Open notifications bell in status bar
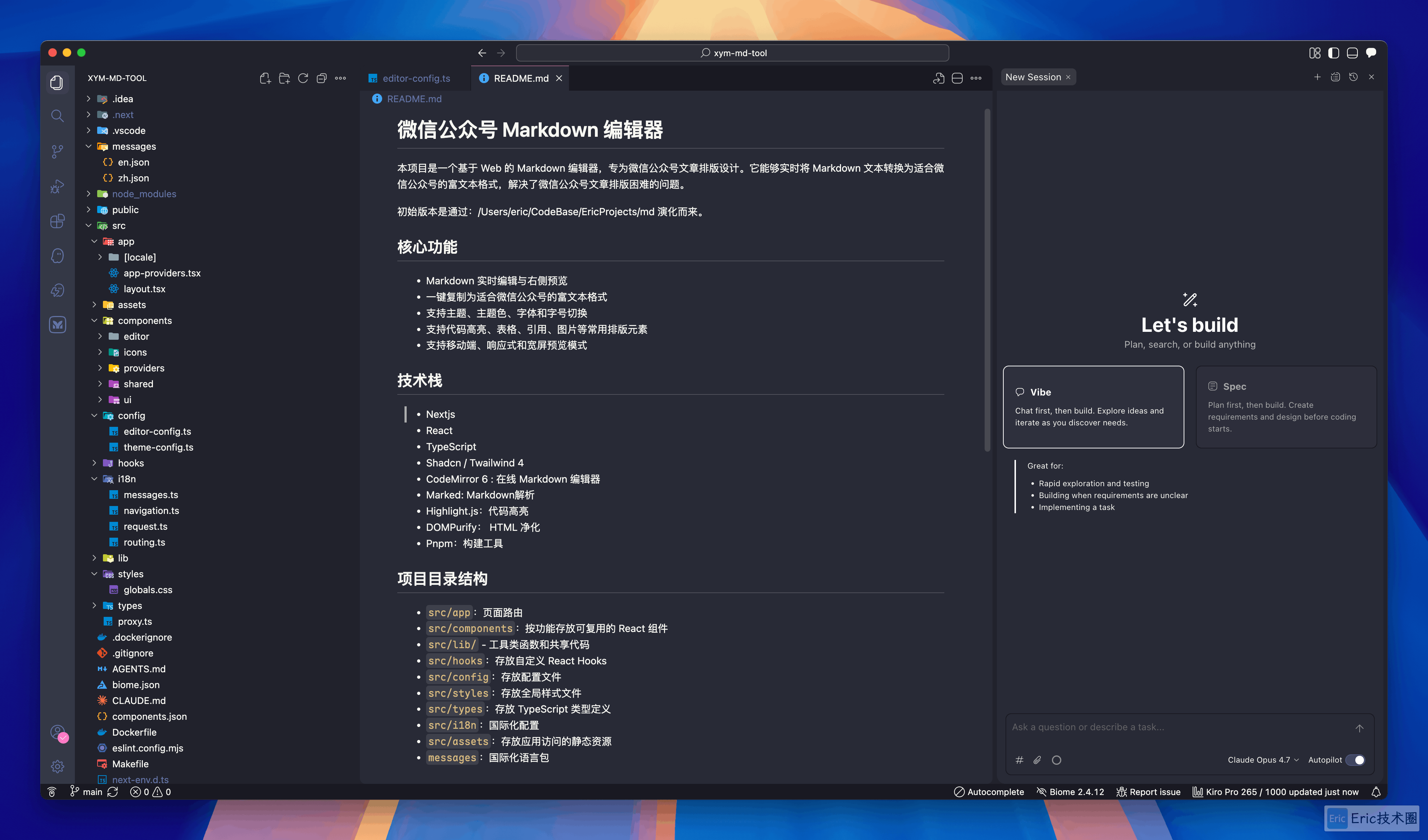 (x=1376, y=792)
